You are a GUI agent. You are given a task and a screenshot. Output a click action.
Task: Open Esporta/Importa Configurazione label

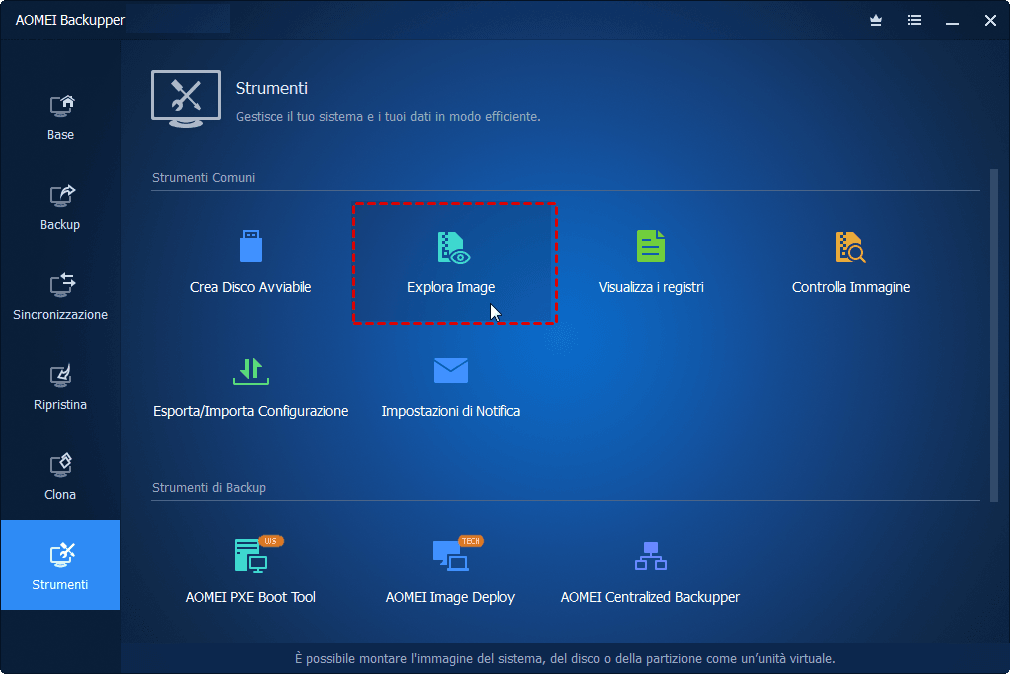pyautogui.click(x=251, y=411)
